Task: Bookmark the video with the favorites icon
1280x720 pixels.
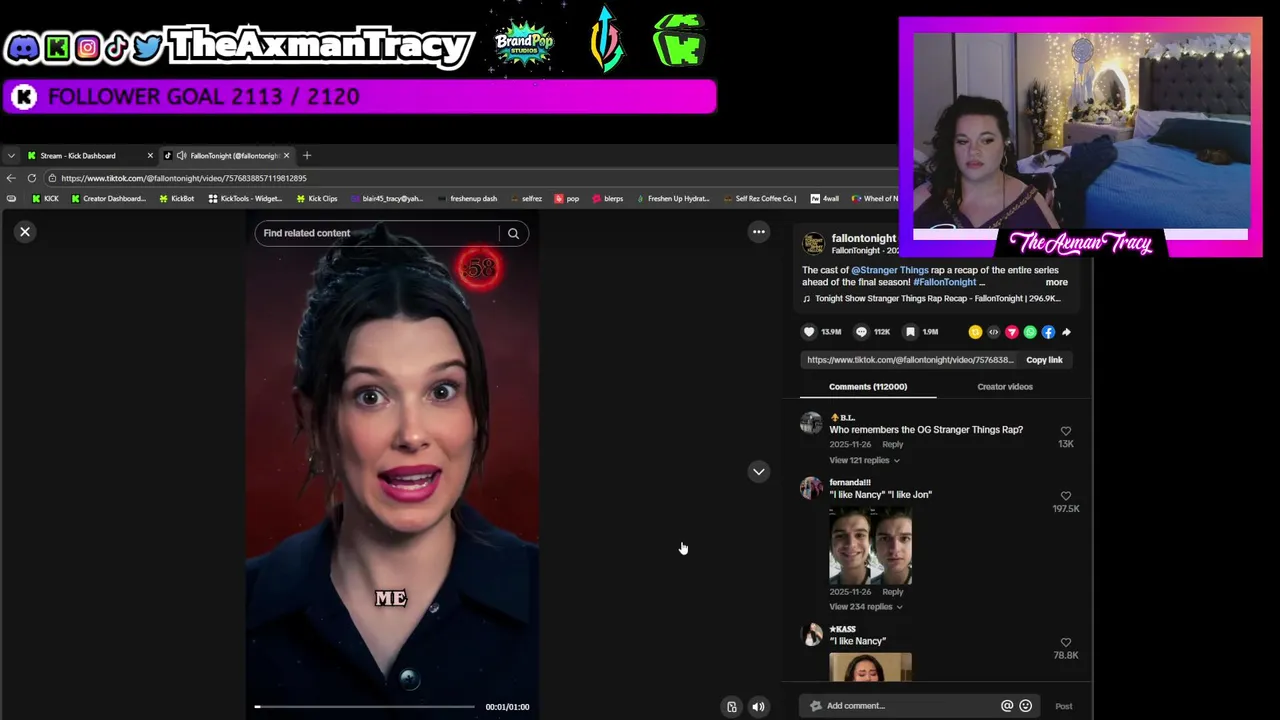Action: (910, 332)
